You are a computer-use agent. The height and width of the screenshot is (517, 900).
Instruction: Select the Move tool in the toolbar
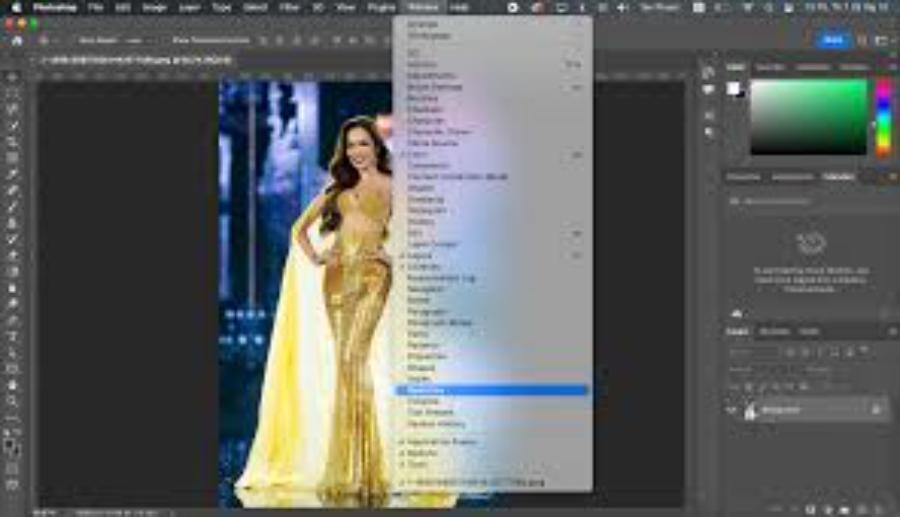(x=13, y=77)
